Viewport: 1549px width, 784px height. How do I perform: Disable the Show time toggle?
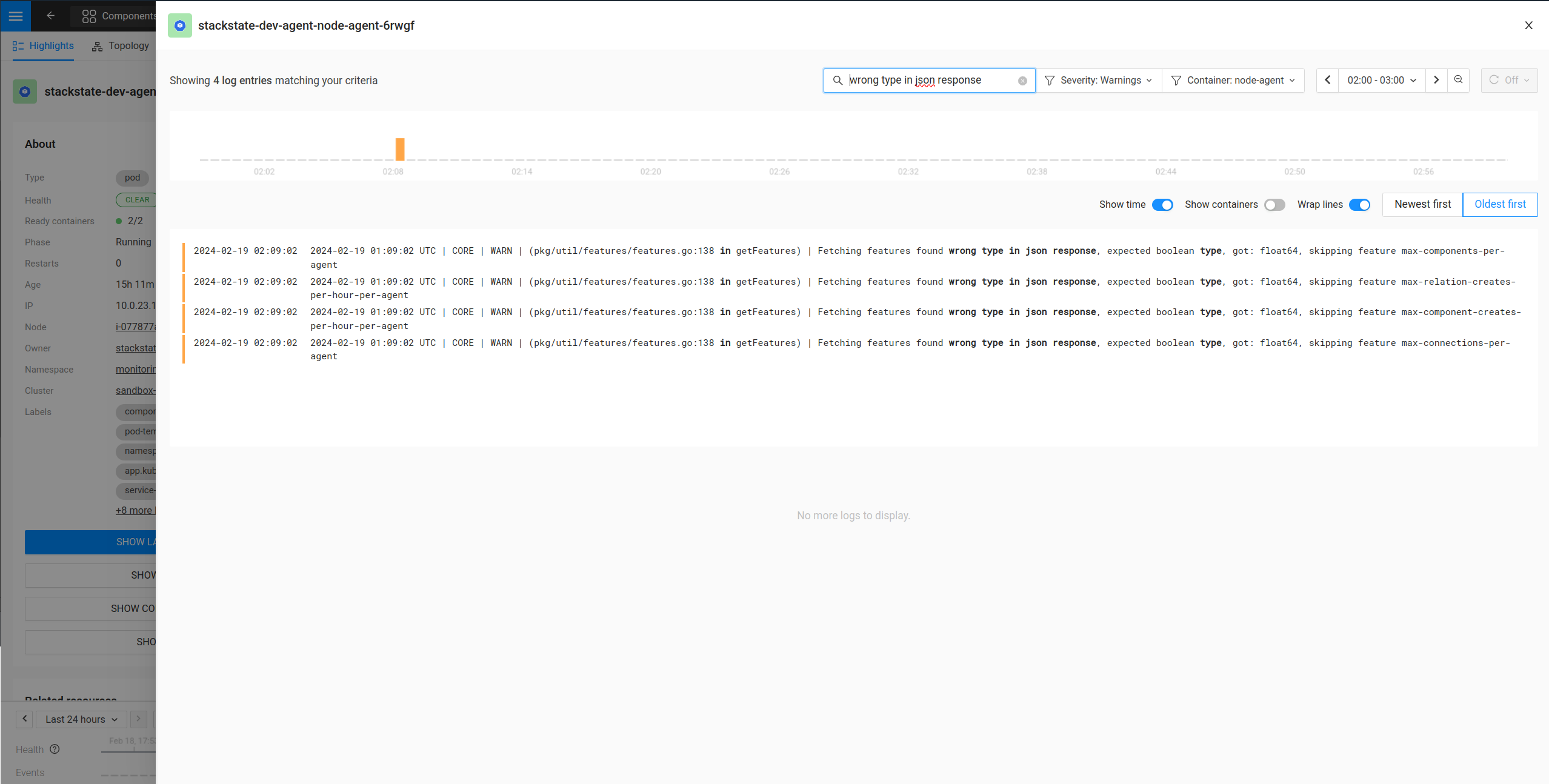click(1162, 205)
